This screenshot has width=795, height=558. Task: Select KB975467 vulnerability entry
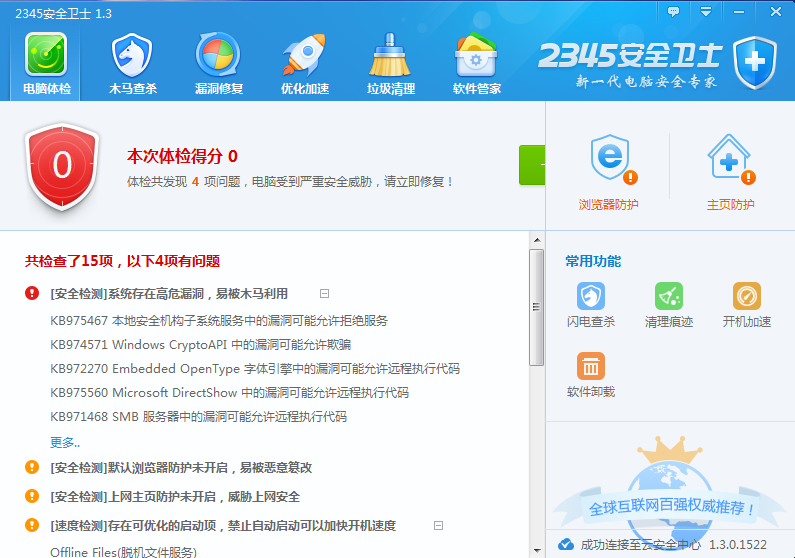point(219,321)
